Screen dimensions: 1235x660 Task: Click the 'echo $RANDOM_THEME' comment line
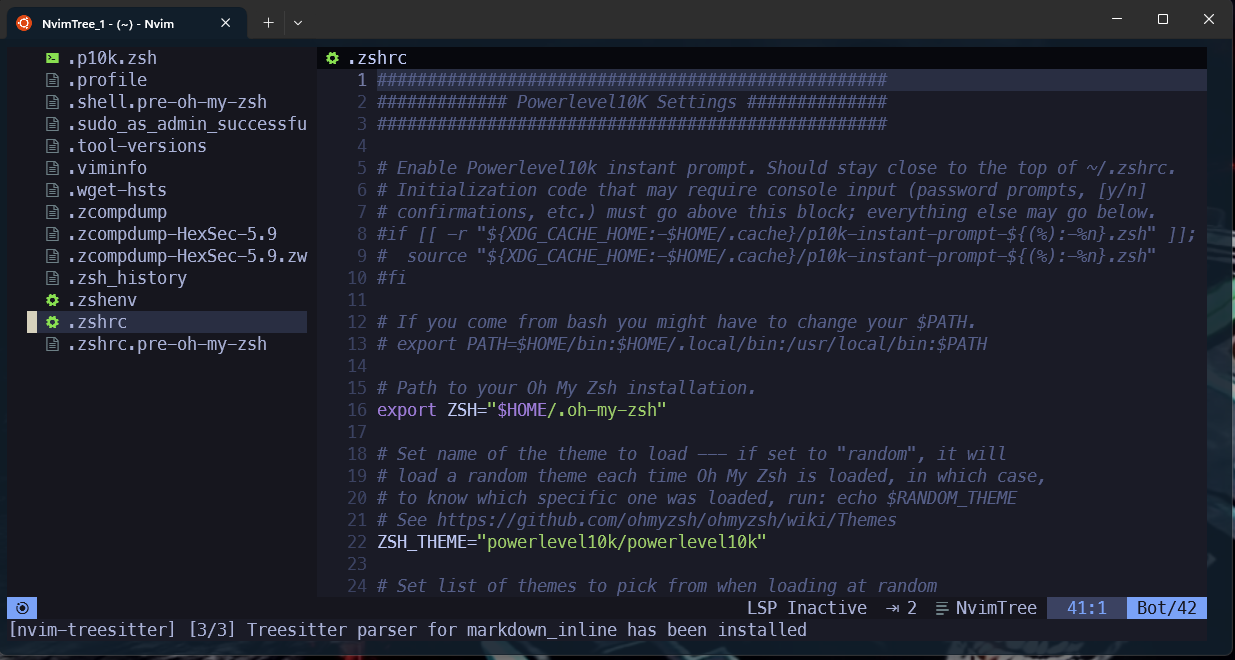pyautogui.click(x=697, y=498)
